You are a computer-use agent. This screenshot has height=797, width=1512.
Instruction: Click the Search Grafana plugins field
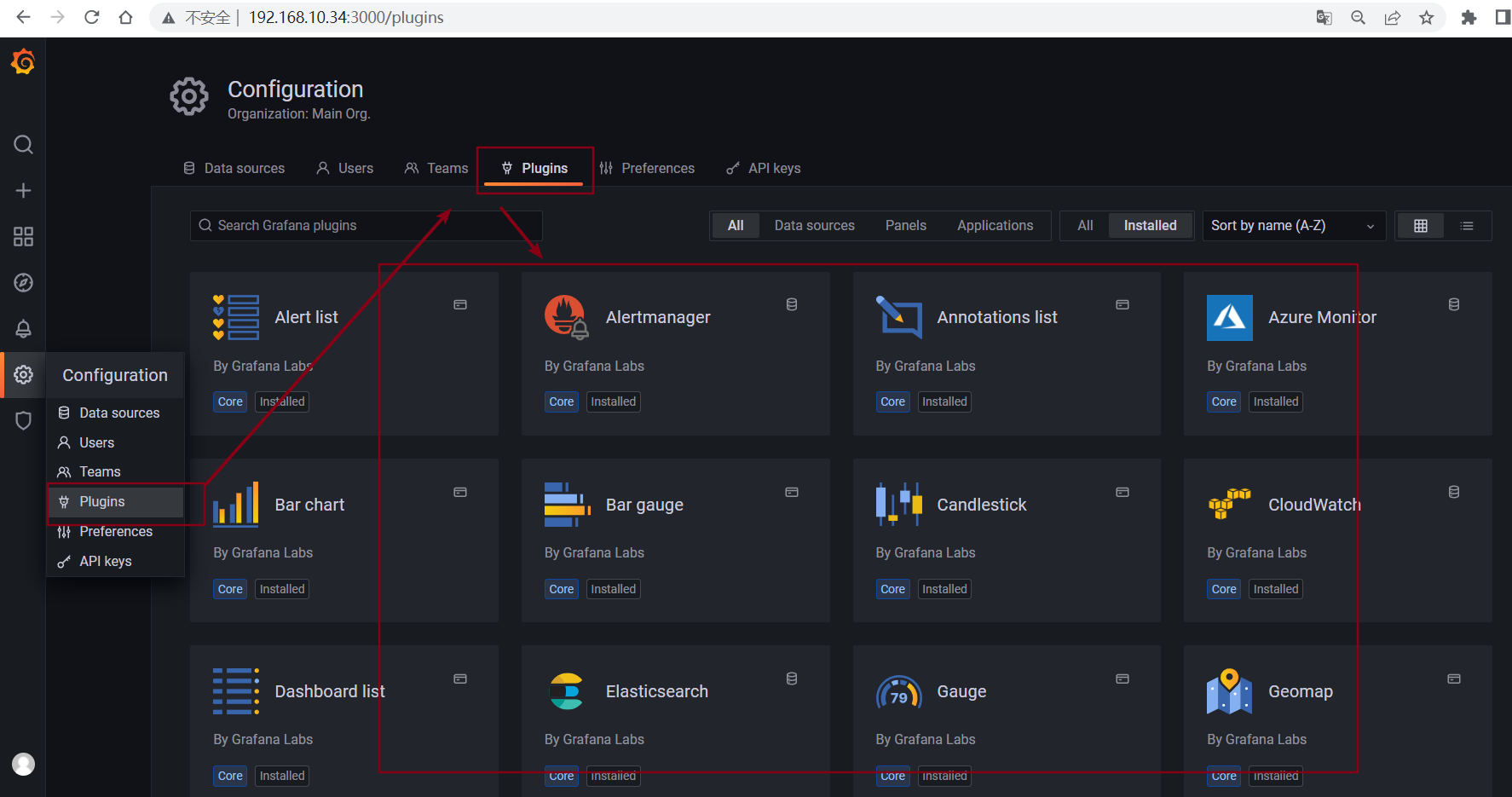(x=366, y=226)
